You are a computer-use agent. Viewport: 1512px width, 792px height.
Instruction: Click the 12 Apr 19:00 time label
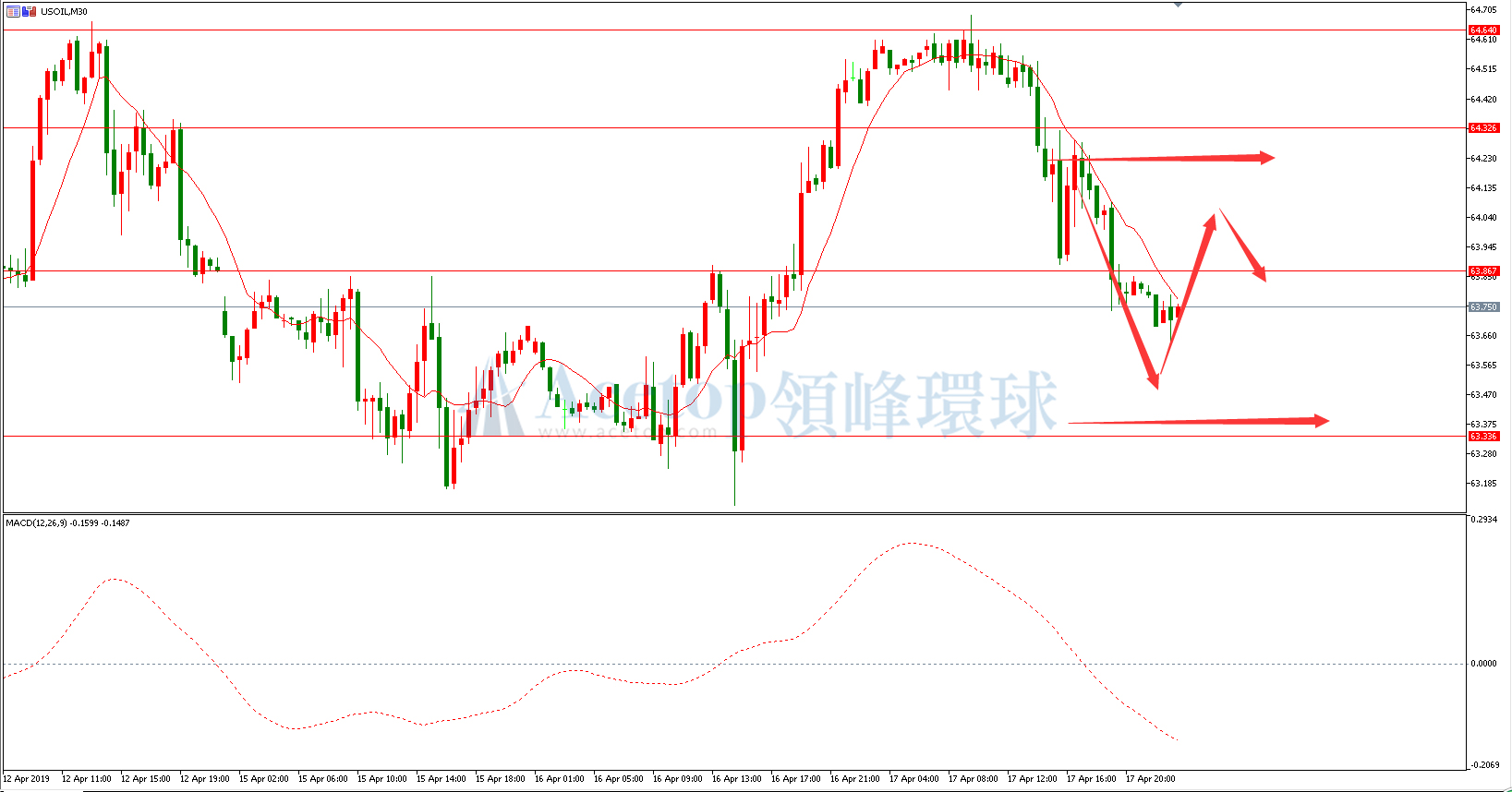tap(205, 778)
